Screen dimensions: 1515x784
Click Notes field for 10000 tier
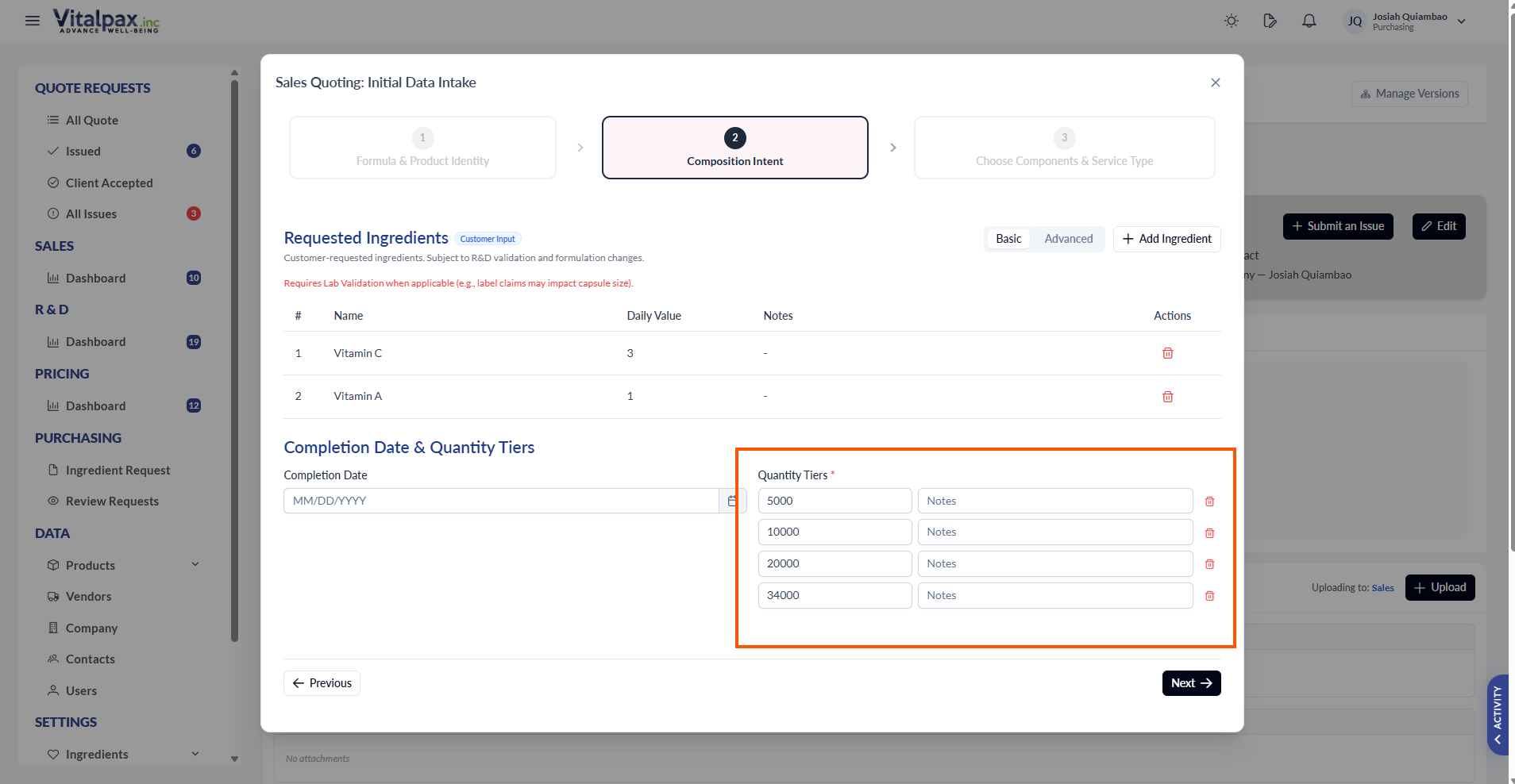1055,532
